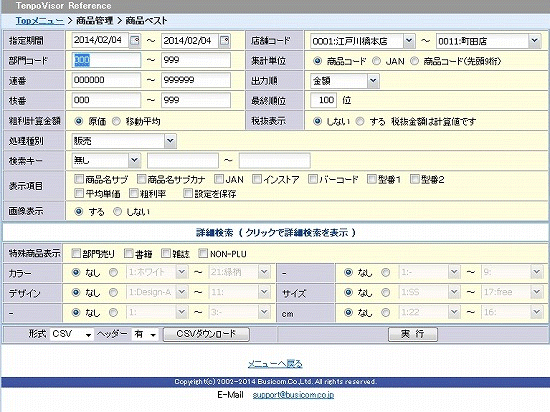Open the 処理種別 販売 dropdown
The image size is (550, 412).
(x=124, y=141)
